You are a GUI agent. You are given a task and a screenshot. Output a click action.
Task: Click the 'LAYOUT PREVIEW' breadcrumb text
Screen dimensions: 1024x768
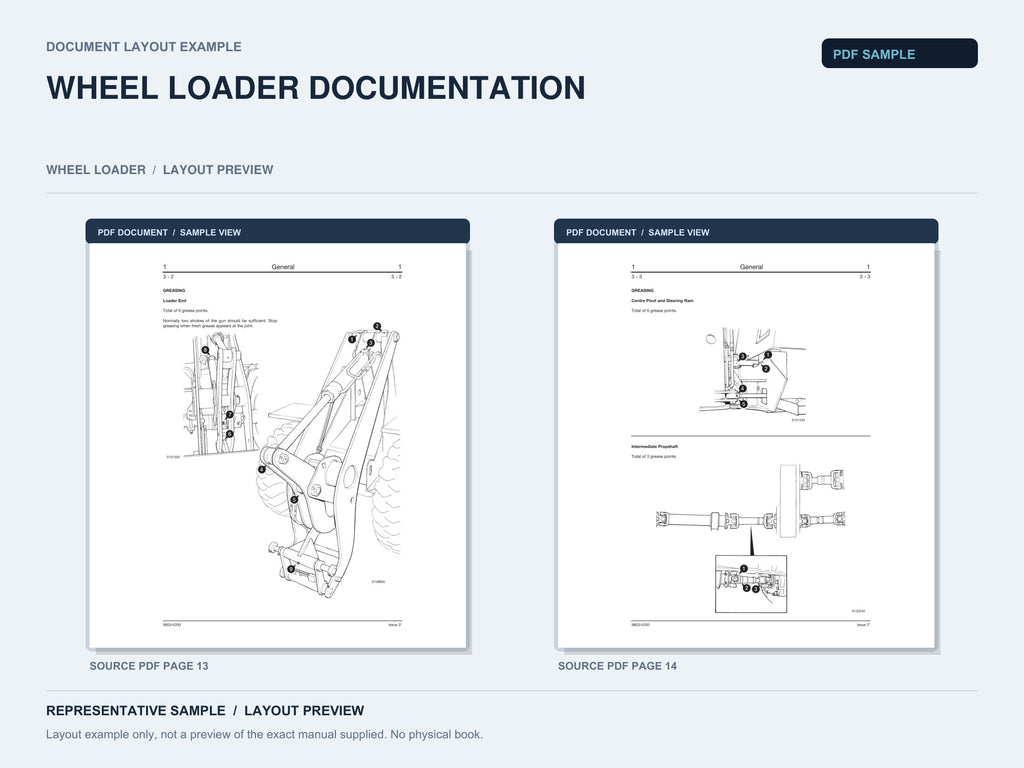218,170
